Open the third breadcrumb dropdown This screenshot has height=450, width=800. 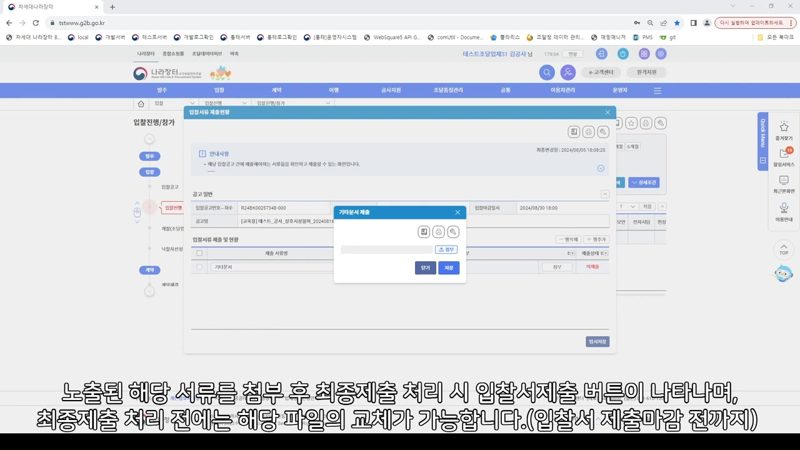coord(293,103)
